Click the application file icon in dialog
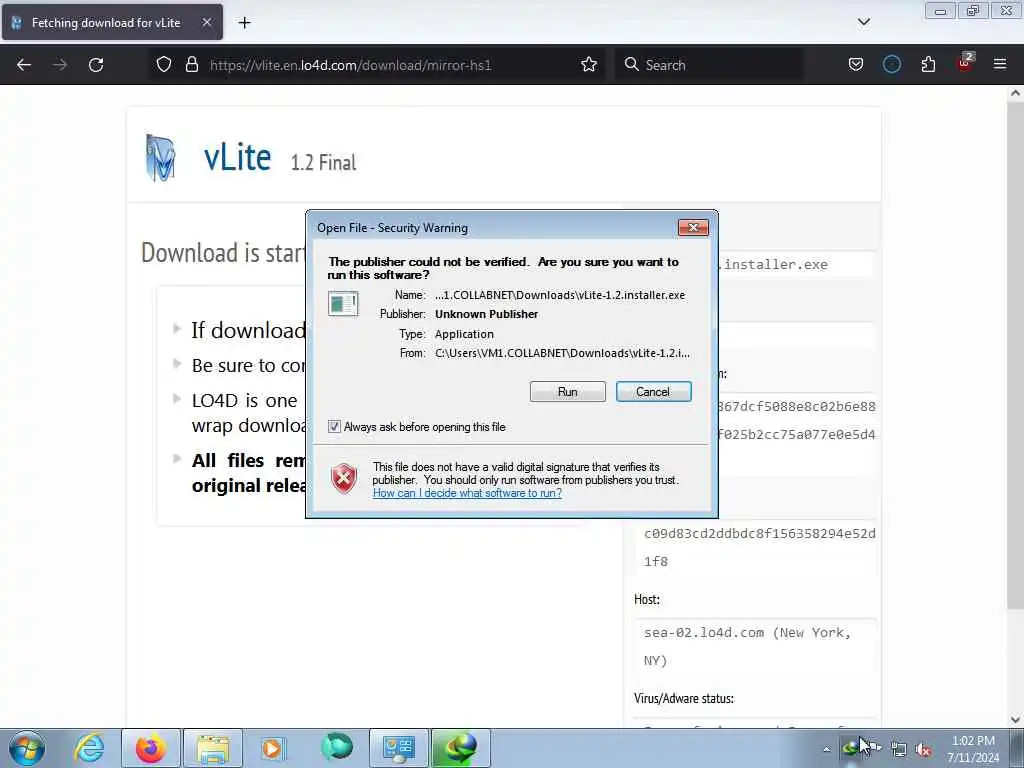Screen dimensions: 1024x768 click(x=343, y=304)
